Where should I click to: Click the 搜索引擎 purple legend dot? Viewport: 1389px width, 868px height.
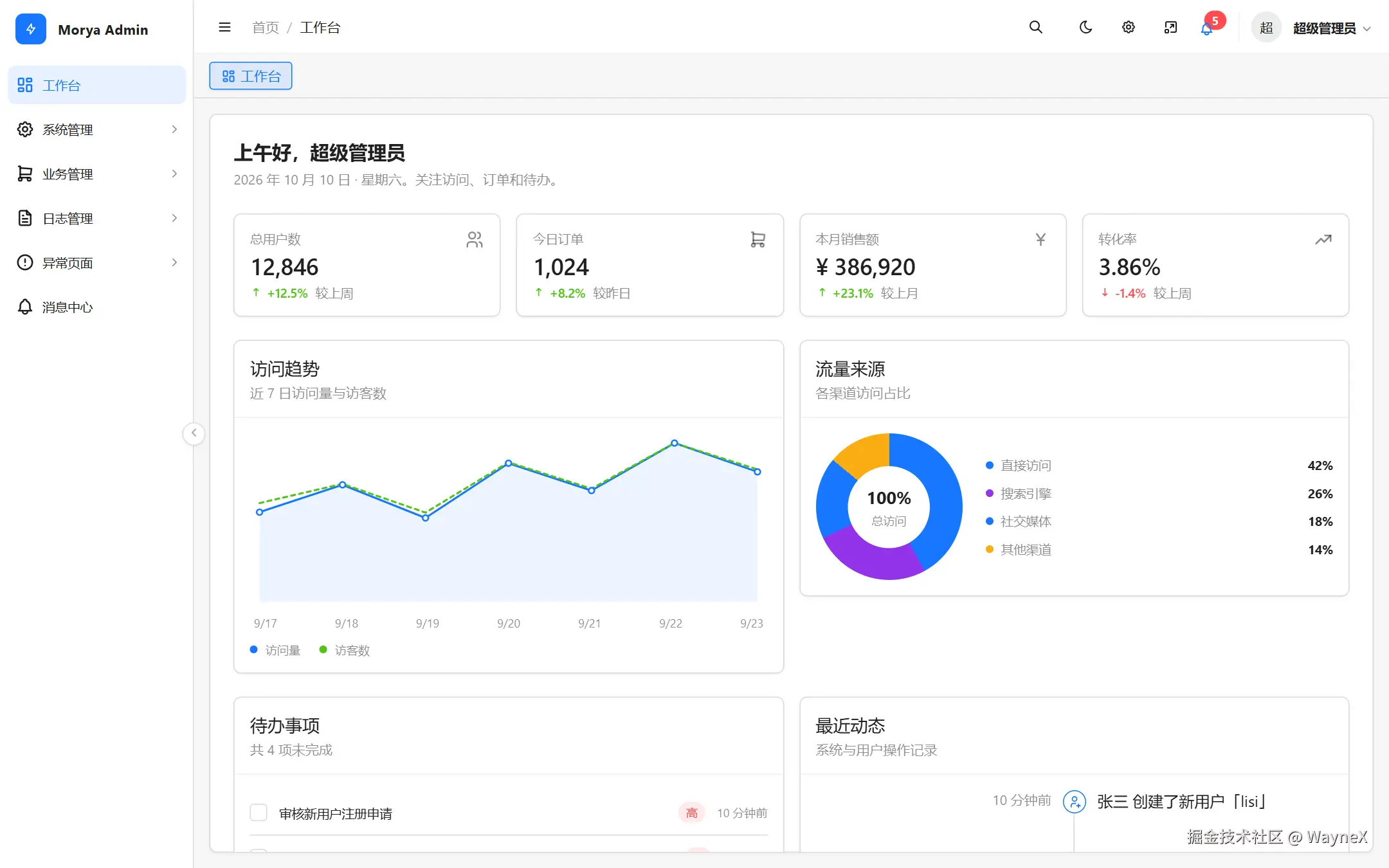point(990,493)
